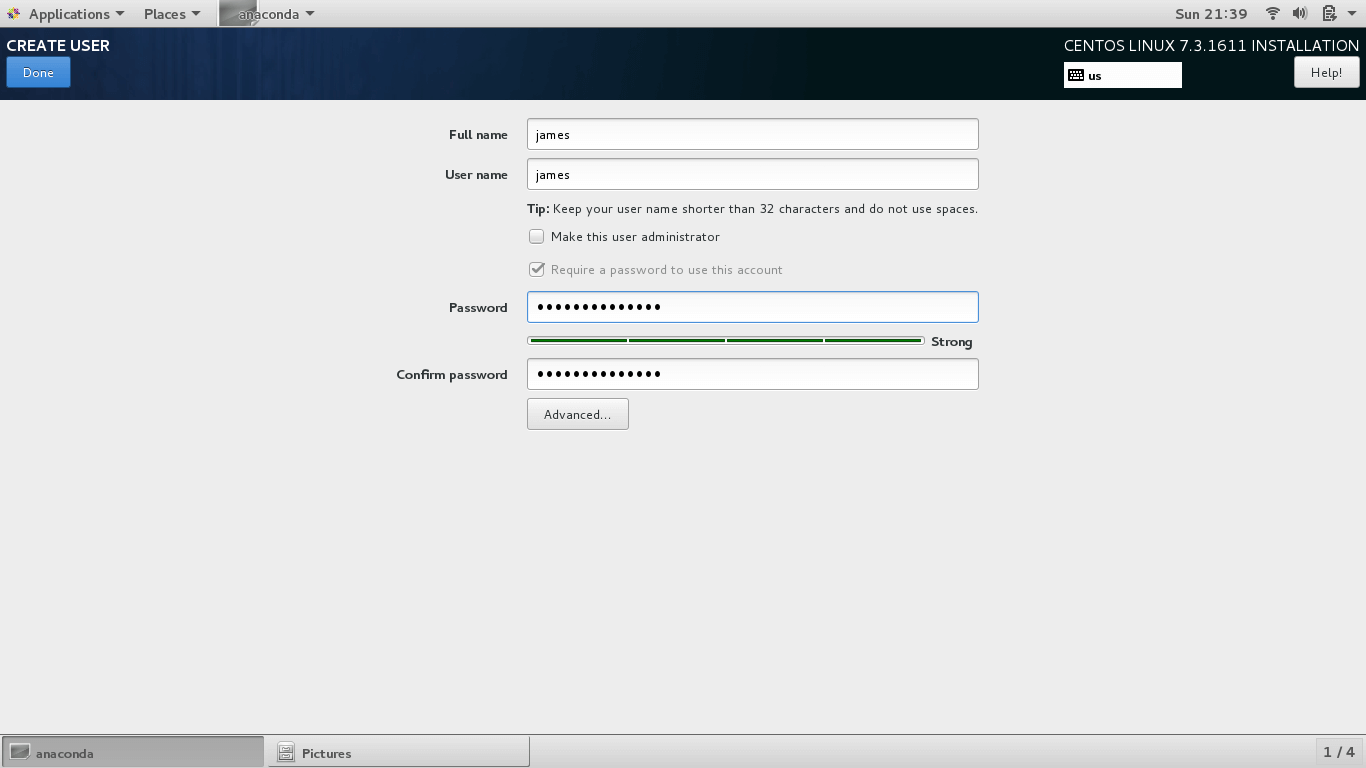The image size is (1366, 768).
Task: Click the Password input field
Action: tap(752, 307)
